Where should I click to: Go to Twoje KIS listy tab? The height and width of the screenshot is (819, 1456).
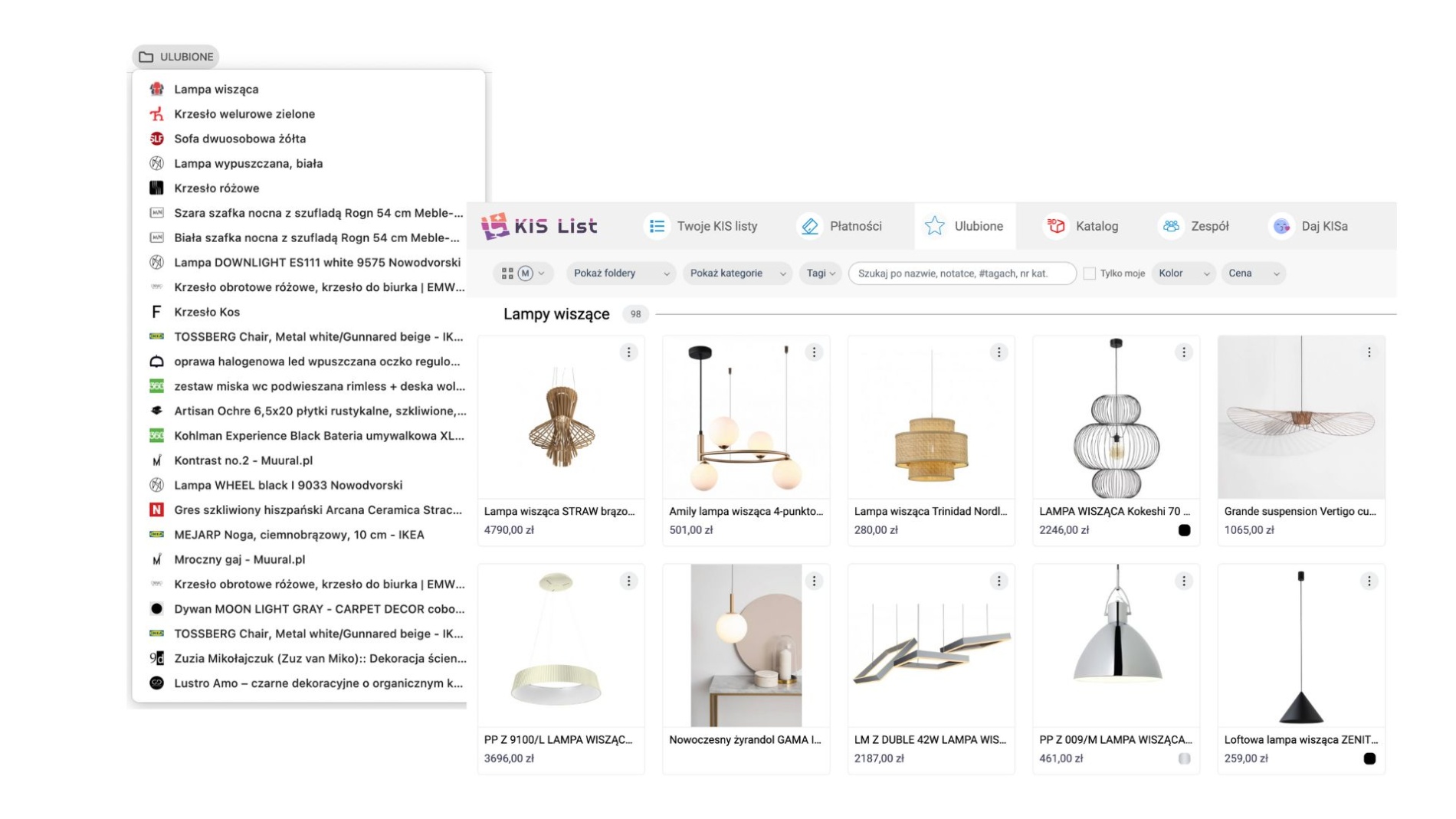tap(703, 226)
